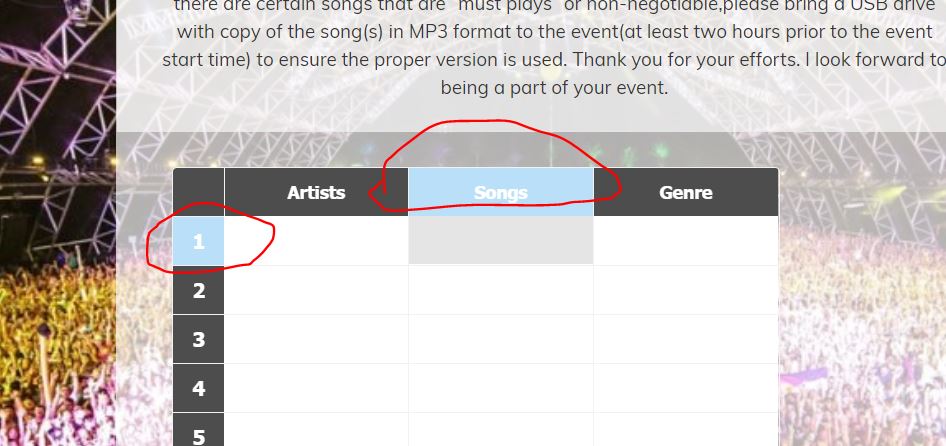The image size is (946, 446).
Task: Select the highlighted Songs column header
Action: pos(501,192)
